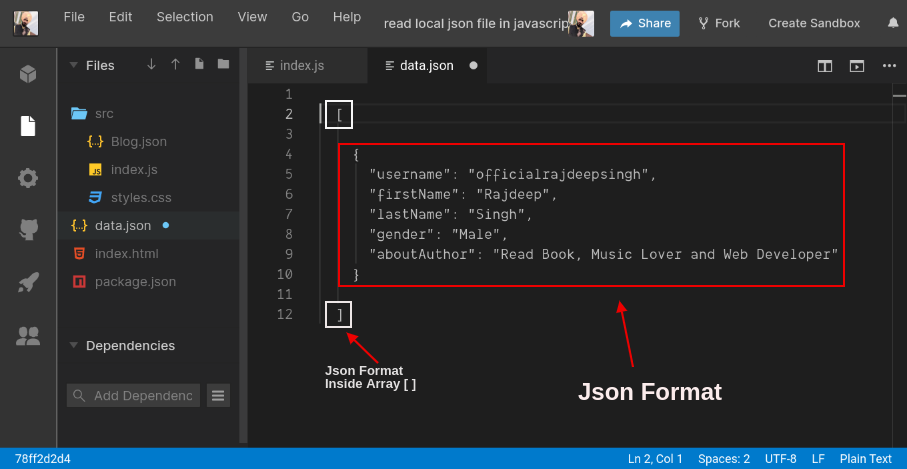
Task: Click the CodeSandbox logo avatar top-left
Action: tap(26, 24)
